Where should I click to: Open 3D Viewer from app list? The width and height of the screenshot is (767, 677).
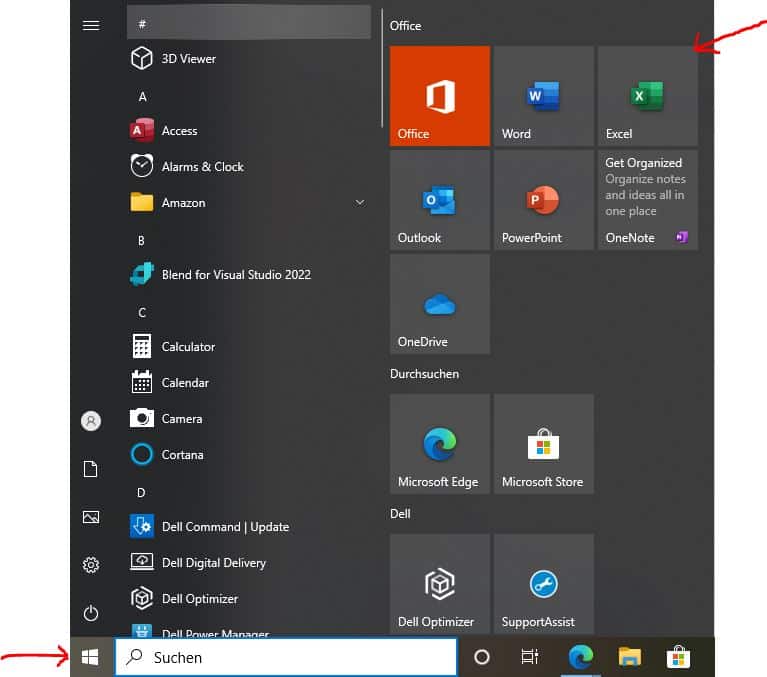coord(248,59)
